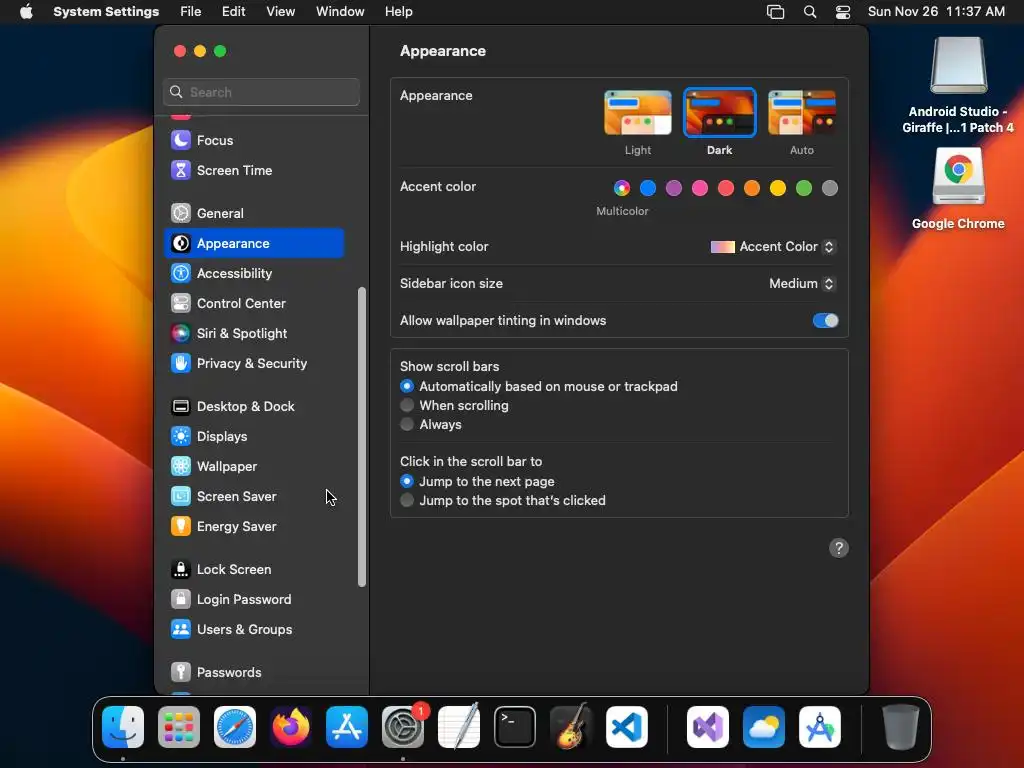Select Jump to the next page

point(407,481)
